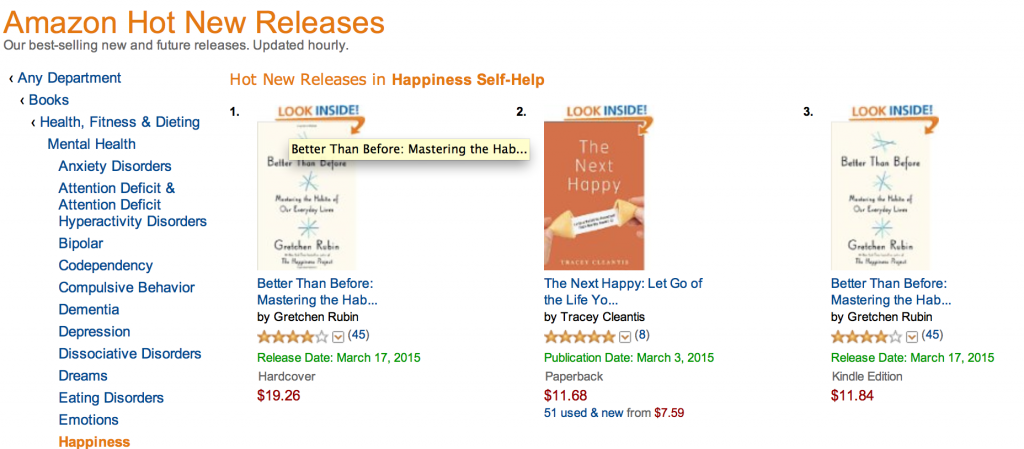Select Anxiety Disorders in sidebar
Image resolution: width=1024 pixels, height=449 pixels.
point(115,166)
